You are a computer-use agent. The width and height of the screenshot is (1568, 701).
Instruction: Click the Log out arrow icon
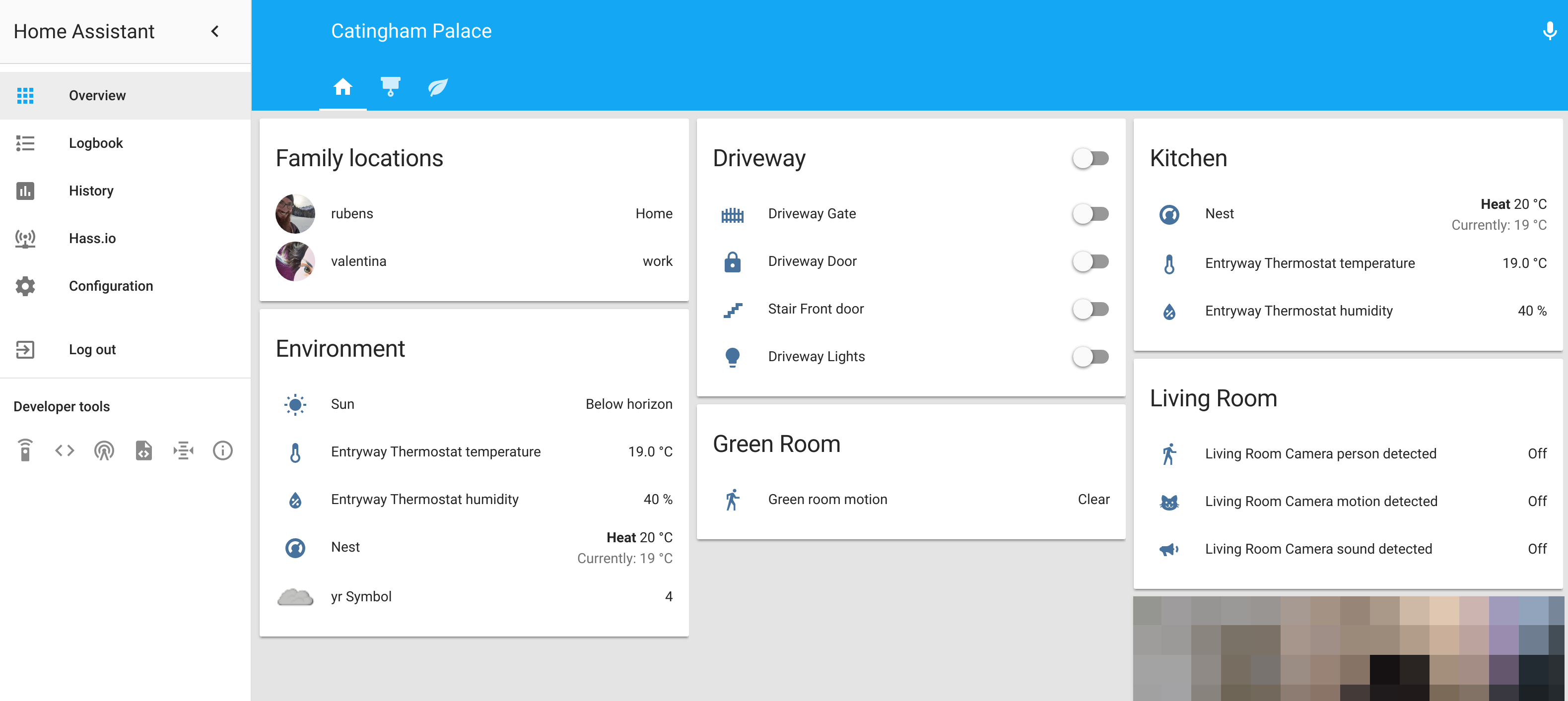pyautogui.click(x=25, y=349)
